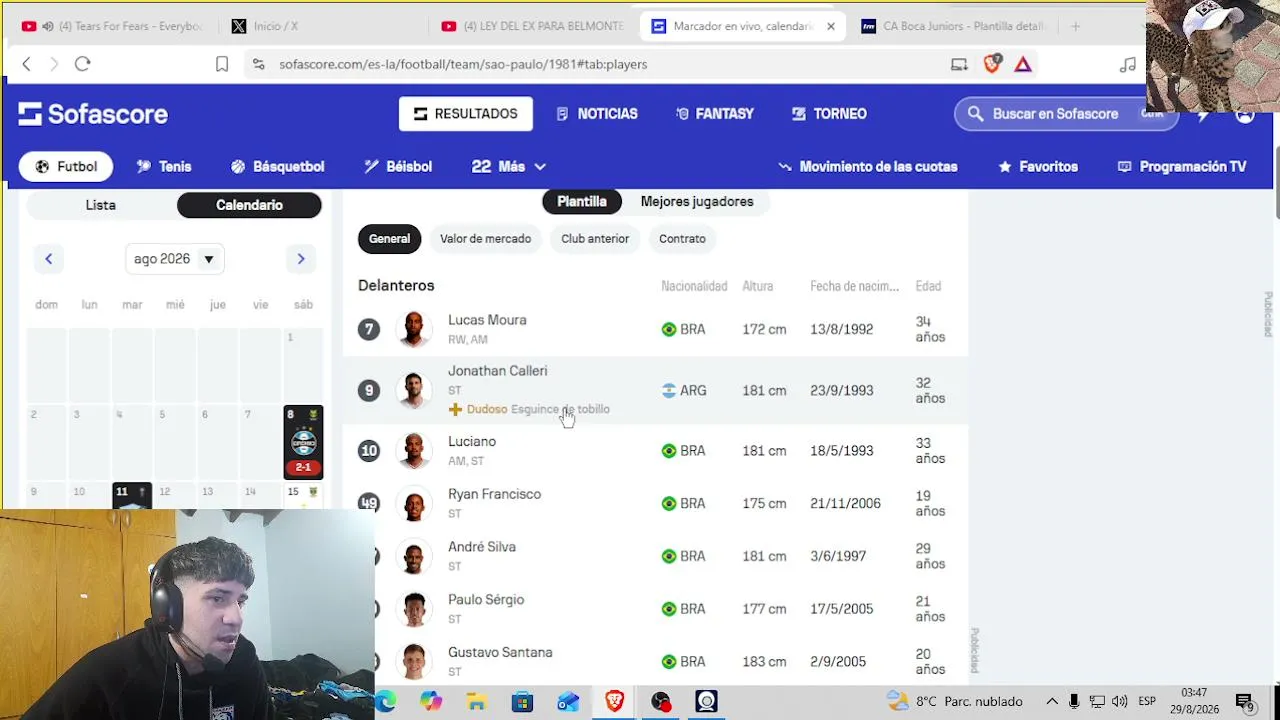Click the browser address bar URL

point(463,64)
